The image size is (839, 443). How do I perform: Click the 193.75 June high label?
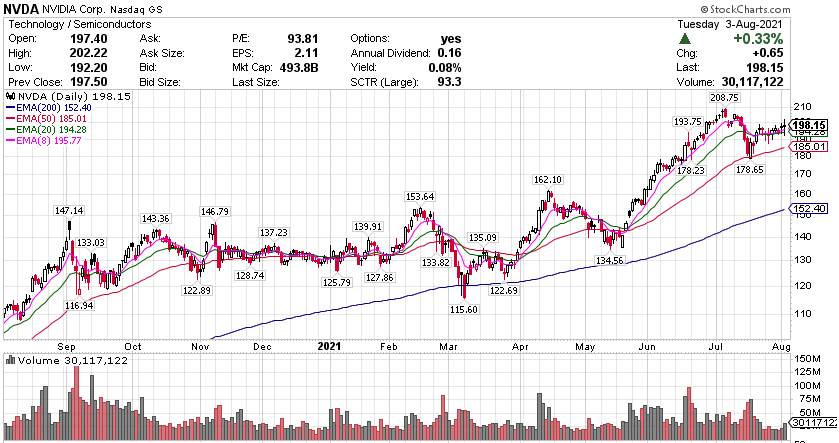[688, 121]
